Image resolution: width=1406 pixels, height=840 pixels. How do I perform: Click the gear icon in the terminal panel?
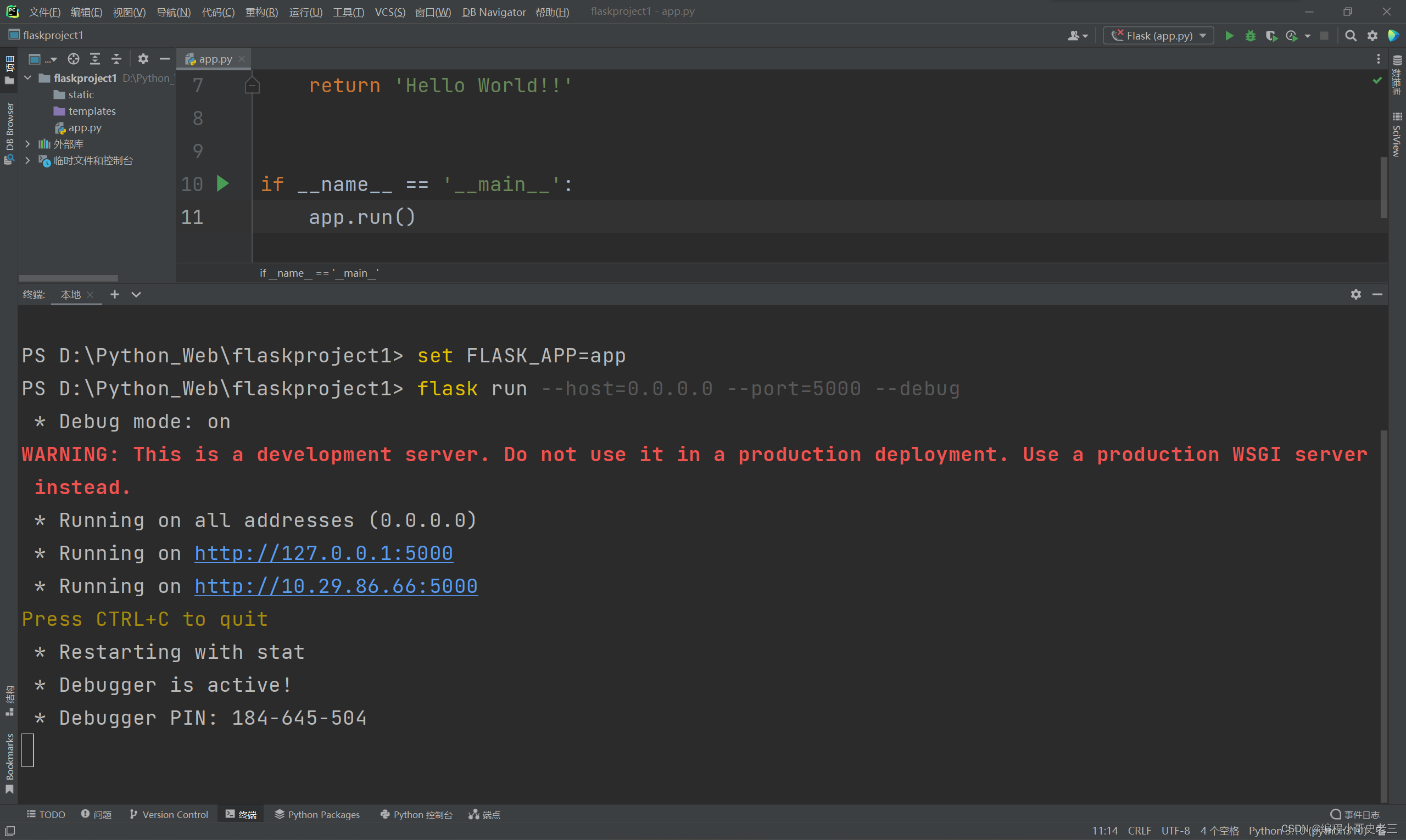(1355, 294)
